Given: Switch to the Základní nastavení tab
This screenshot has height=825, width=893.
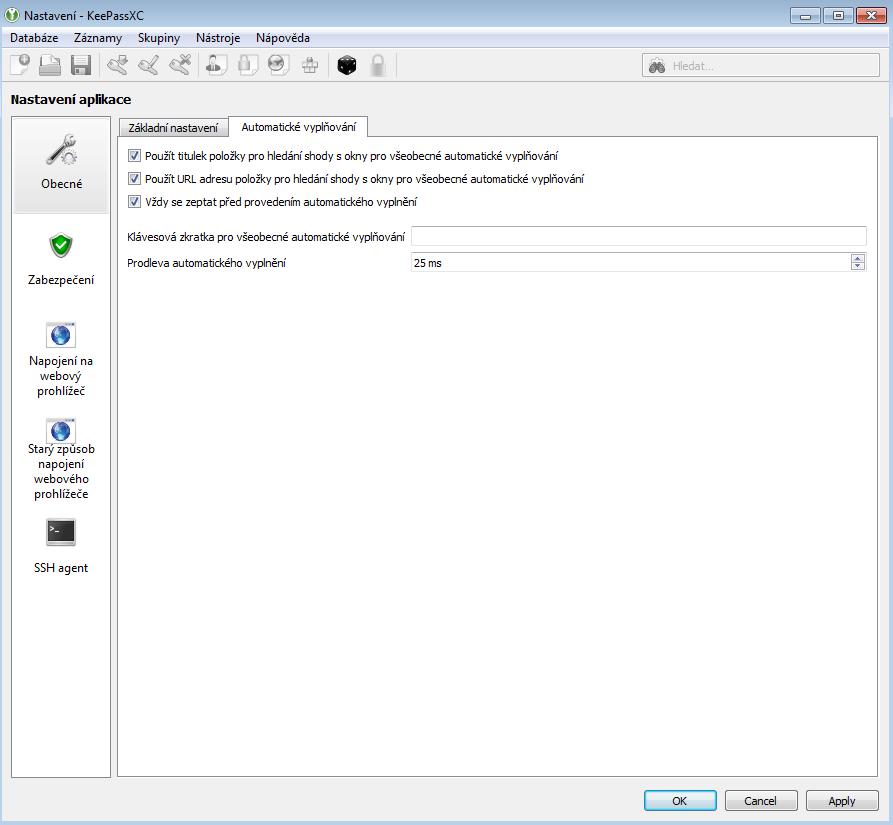Looking at the screenshot, I should (x=173, y=128).
